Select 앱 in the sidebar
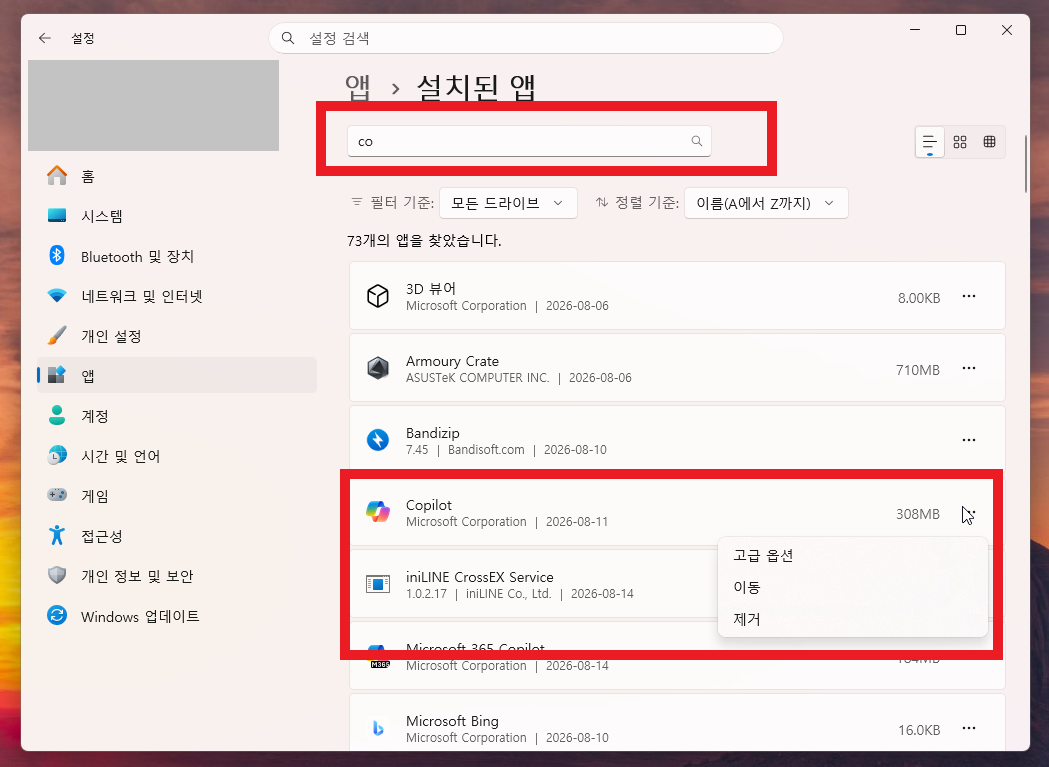 (x=177, y=375)
